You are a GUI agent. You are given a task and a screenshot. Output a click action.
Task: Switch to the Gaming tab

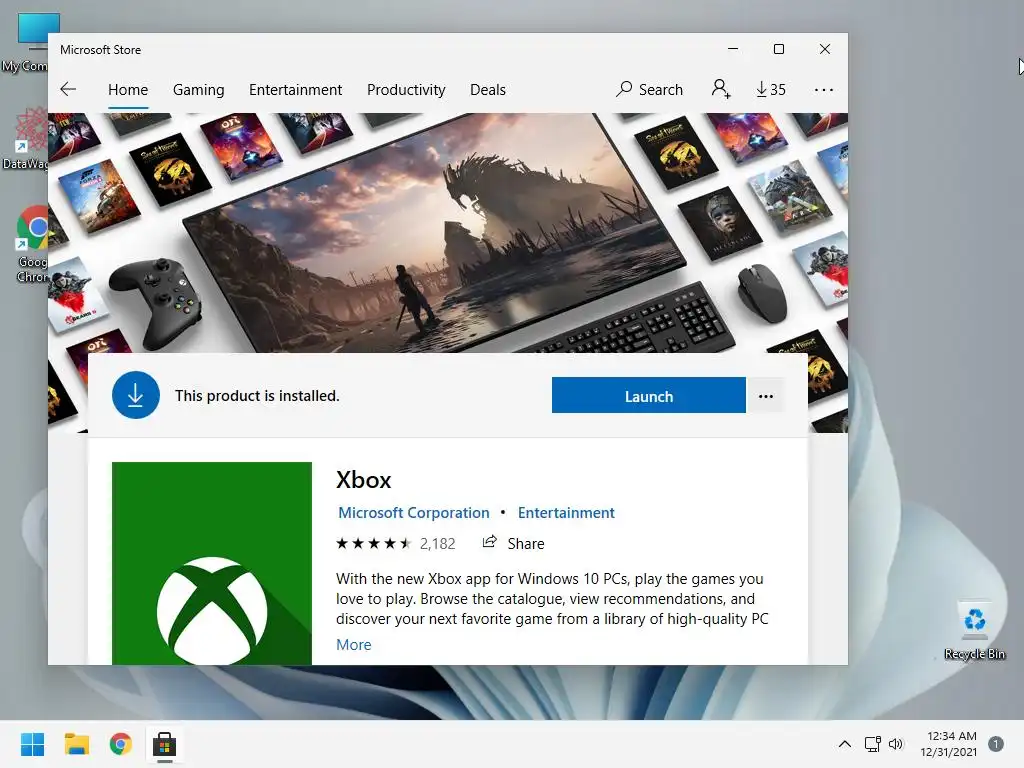[x=199, y=89]
